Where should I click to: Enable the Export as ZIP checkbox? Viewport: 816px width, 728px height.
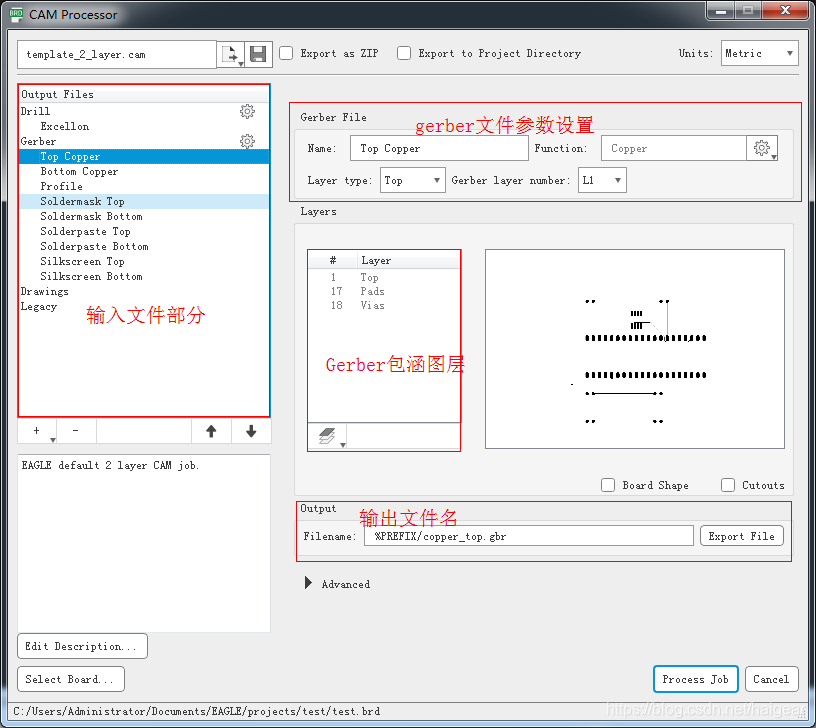286,54
